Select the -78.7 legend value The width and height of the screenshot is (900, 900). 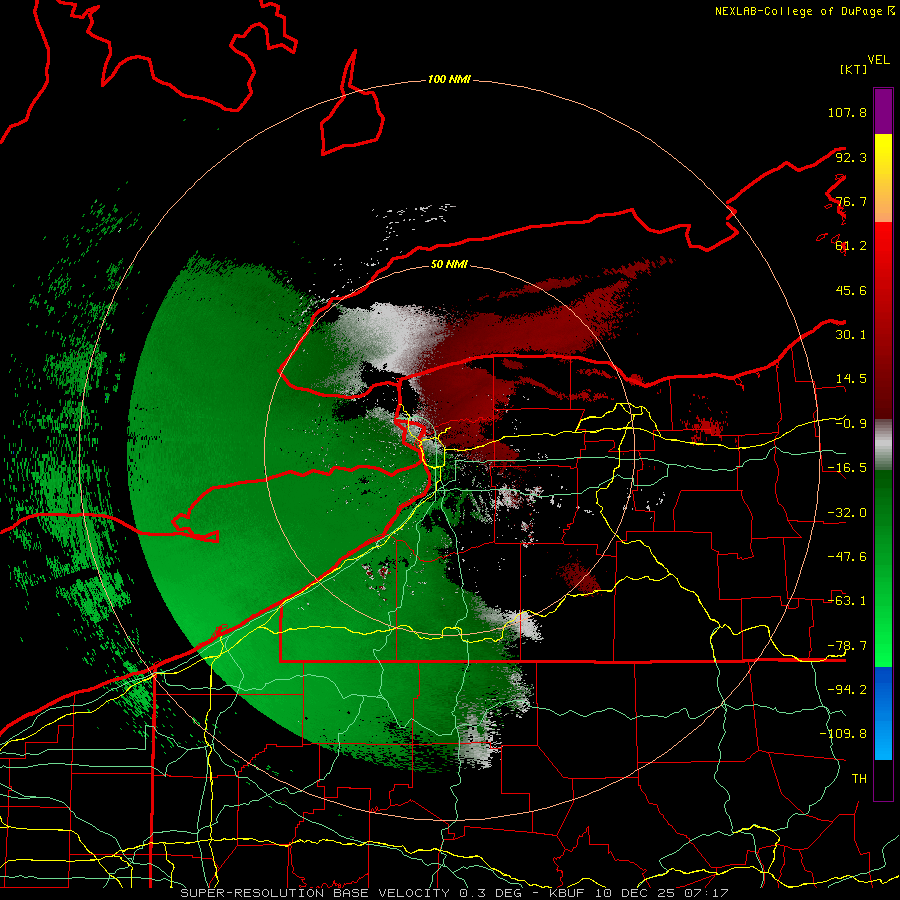click(847, 646)
